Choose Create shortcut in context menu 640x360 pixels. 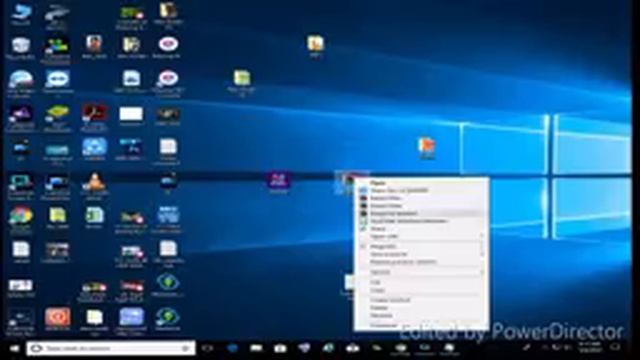(421, 300)
